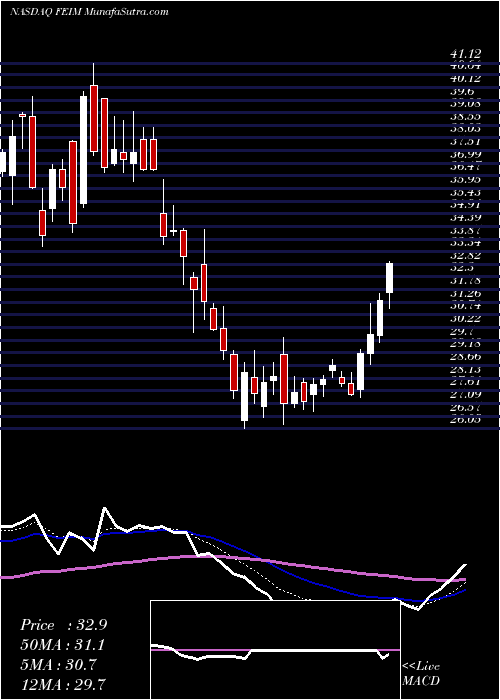Click the 'Price : 32.9' readout

(x=63, y=625)
